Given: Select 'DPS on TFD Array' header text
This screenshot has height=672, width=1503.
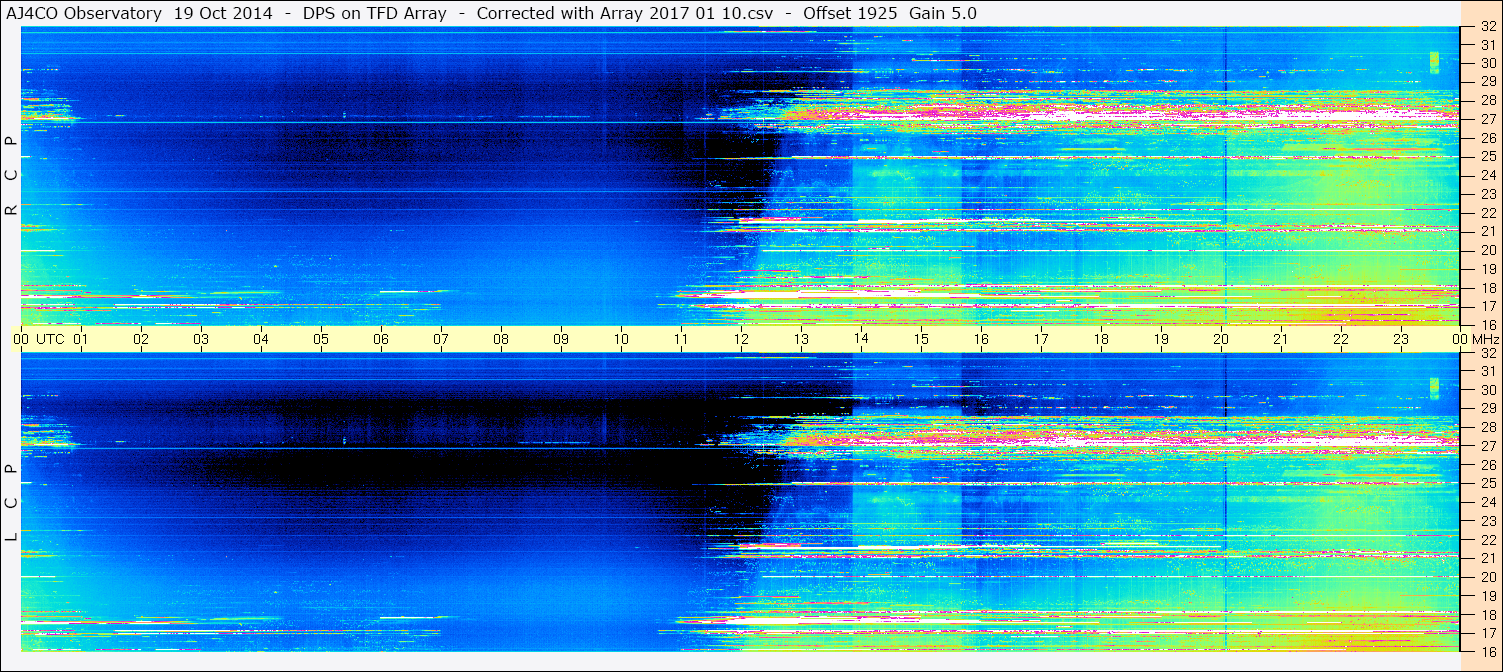Looking at the screenshot, I should tap(374, 14).
